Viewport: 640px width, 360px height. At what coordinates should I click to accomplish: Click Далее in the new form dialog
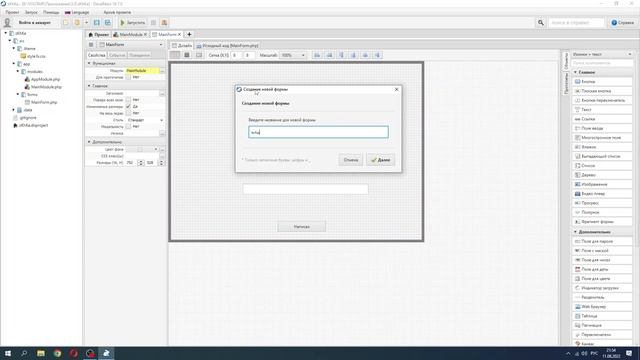(380, 160)
